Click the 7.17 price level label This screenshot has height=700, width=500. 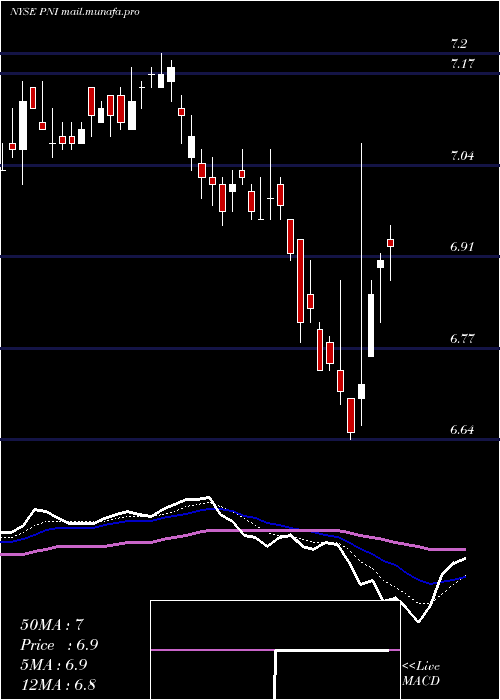[462, 64]
